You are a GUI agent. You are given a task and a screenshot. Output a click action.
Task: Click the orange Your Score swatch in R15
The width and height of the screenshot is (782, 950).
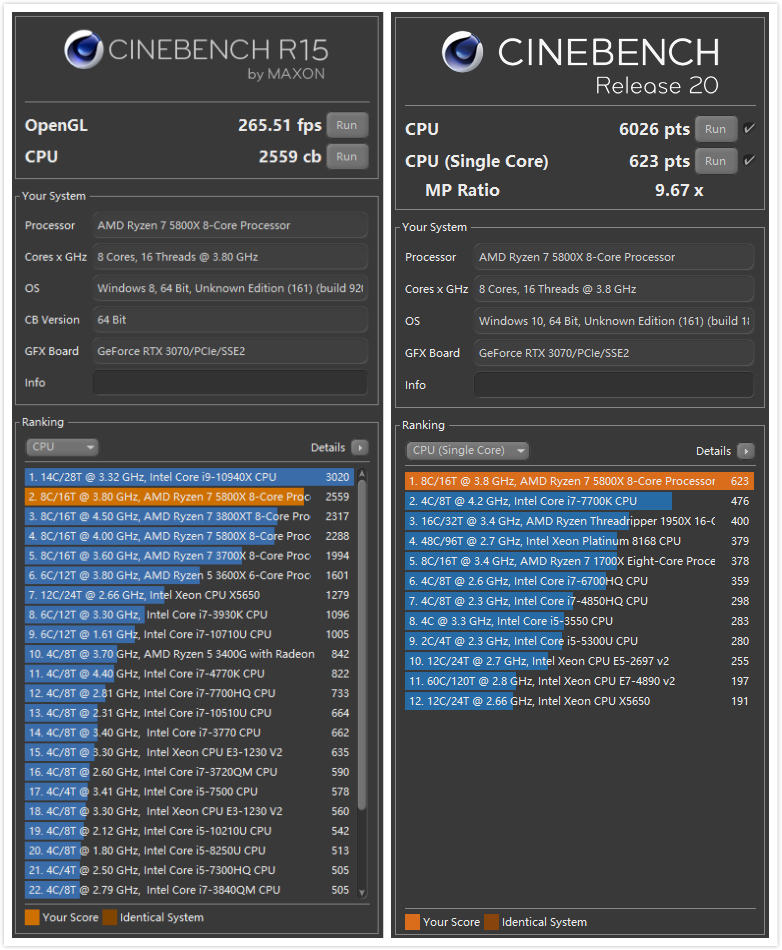(33, 917)
